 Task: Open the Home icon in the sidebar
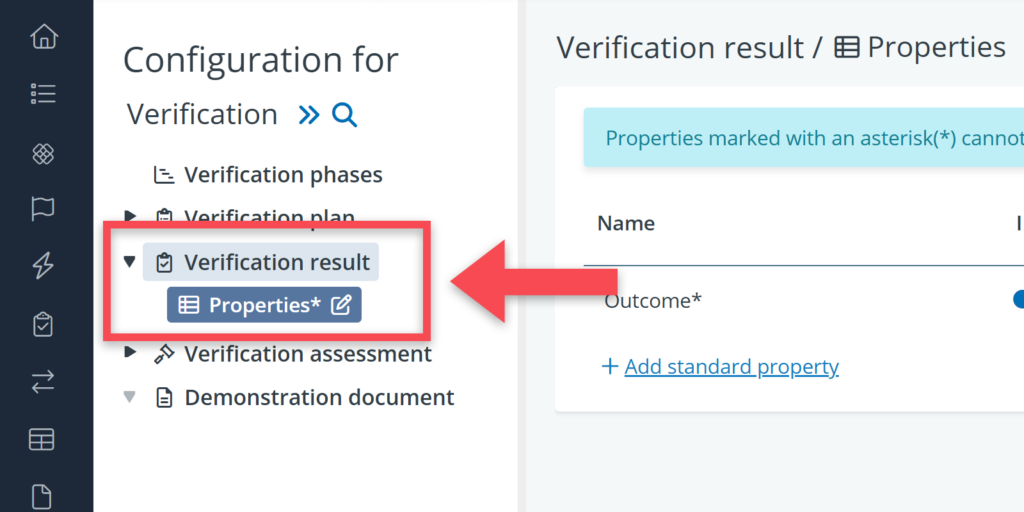(x=43, y=38)
